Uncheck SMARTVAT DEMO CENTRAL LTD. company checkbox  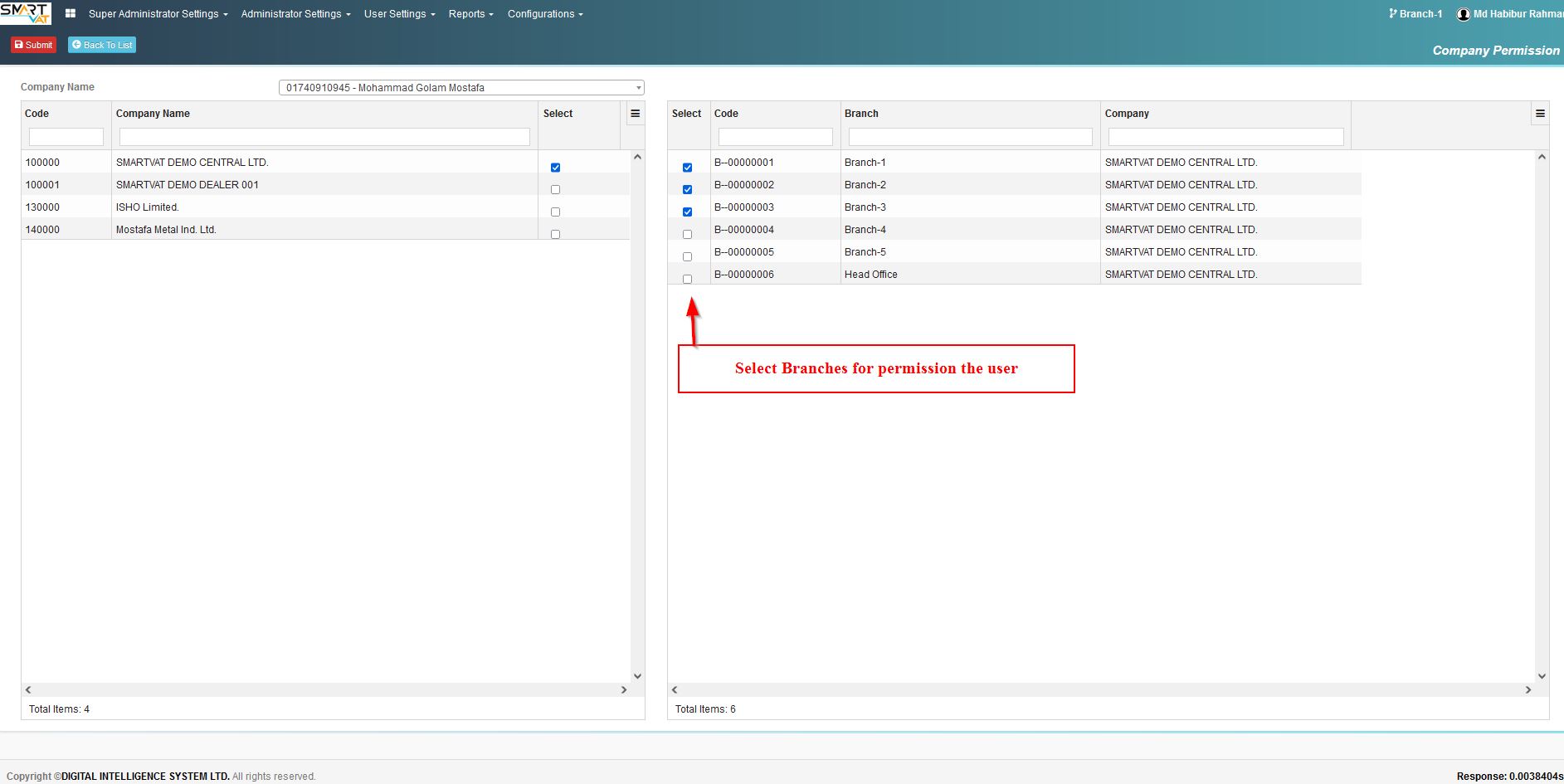[555, 168]
